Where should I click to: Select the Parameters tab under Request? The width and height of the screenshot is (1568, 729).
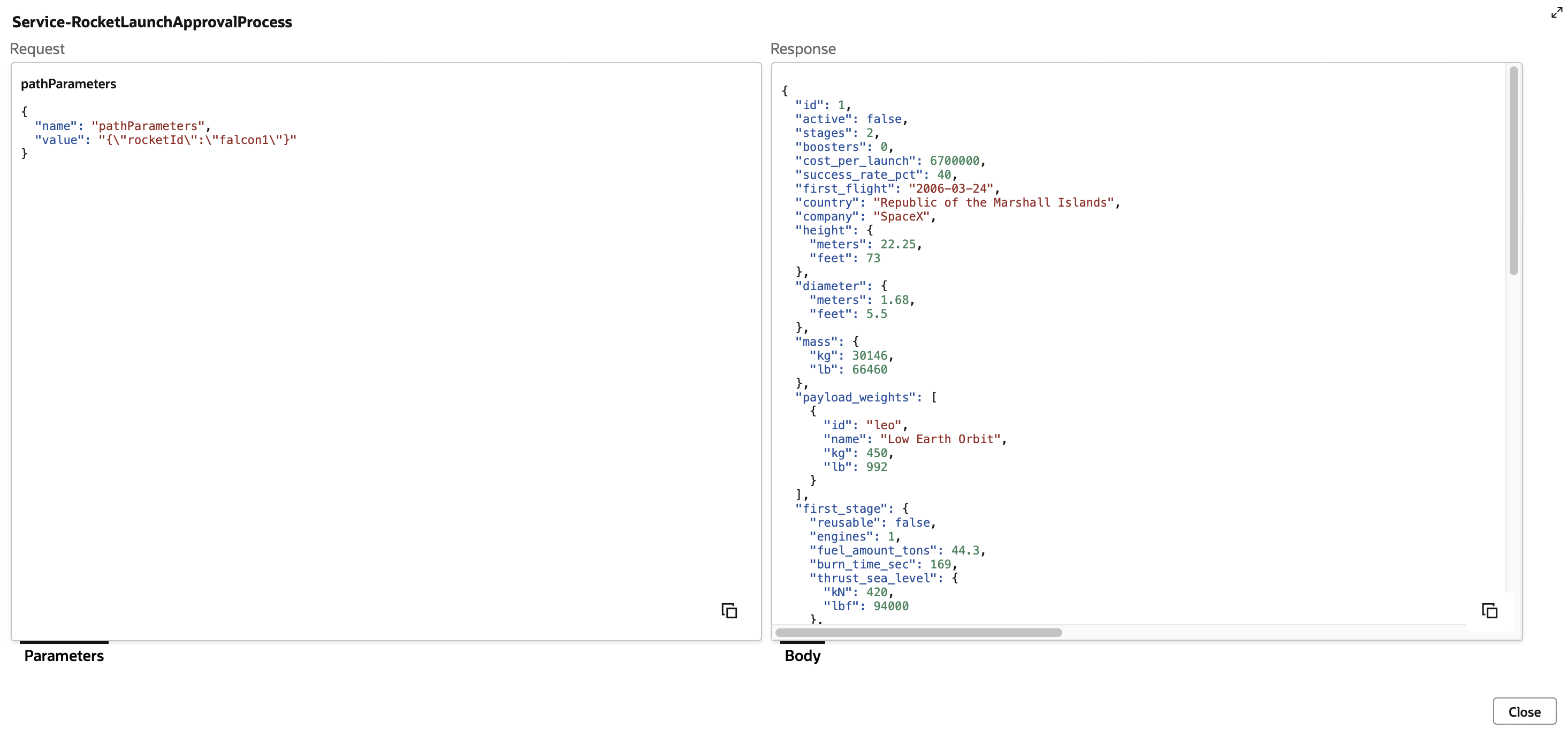[64, 655]
